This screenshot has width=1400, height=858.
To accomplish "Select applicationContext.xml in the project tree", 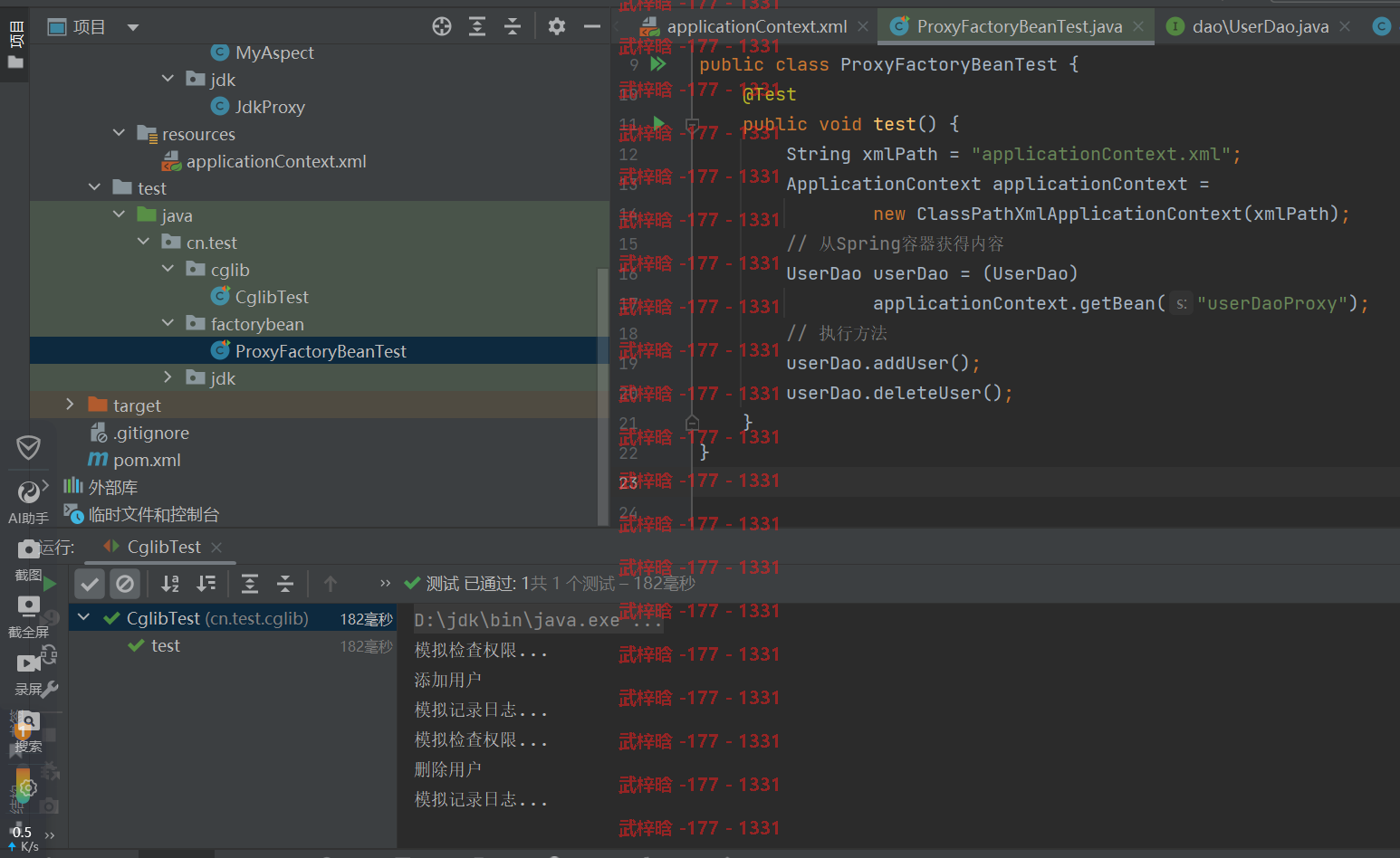I will (276, 161).
